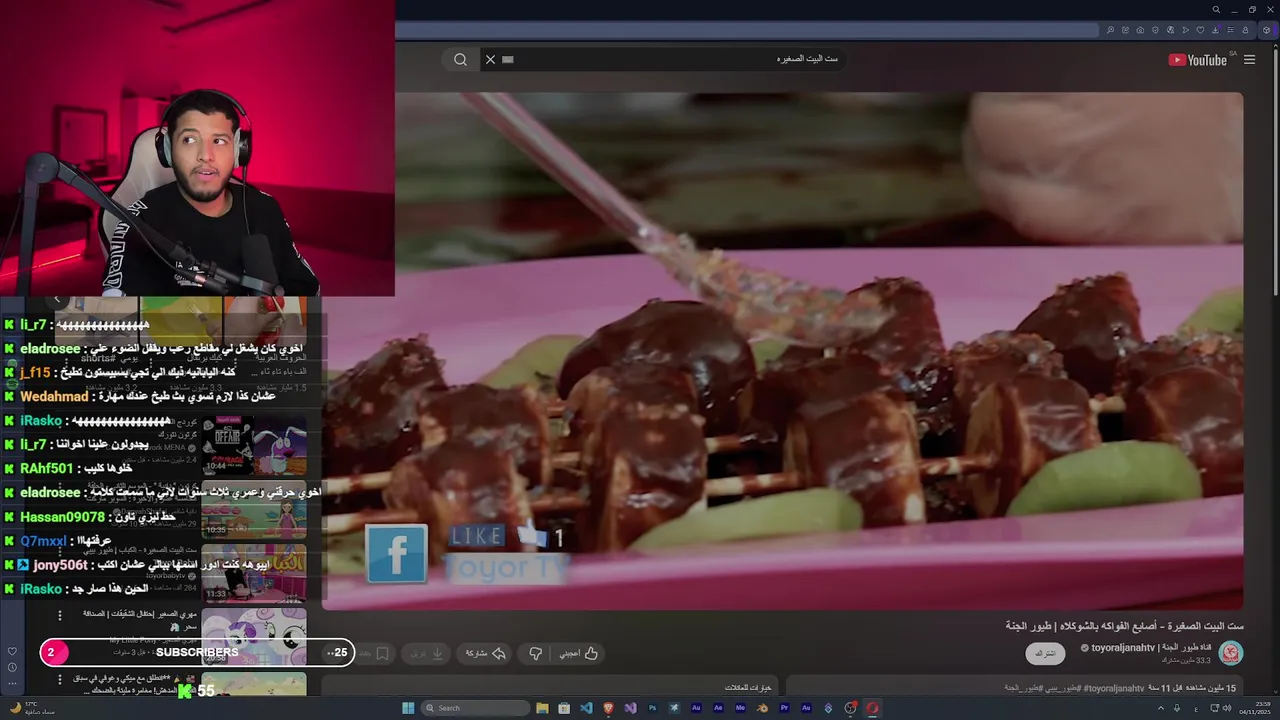
Task: Open Microsoft Store from the taskbar
Action: (x=564, y=708)
